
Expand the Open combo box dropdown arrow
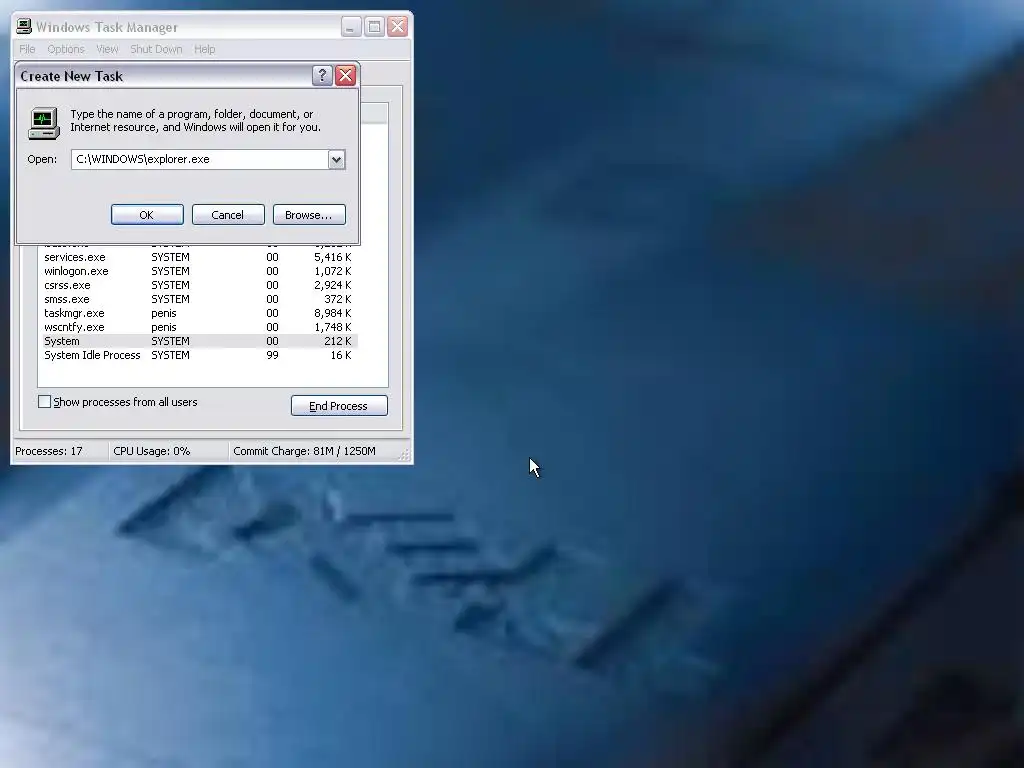coord(336,159)
